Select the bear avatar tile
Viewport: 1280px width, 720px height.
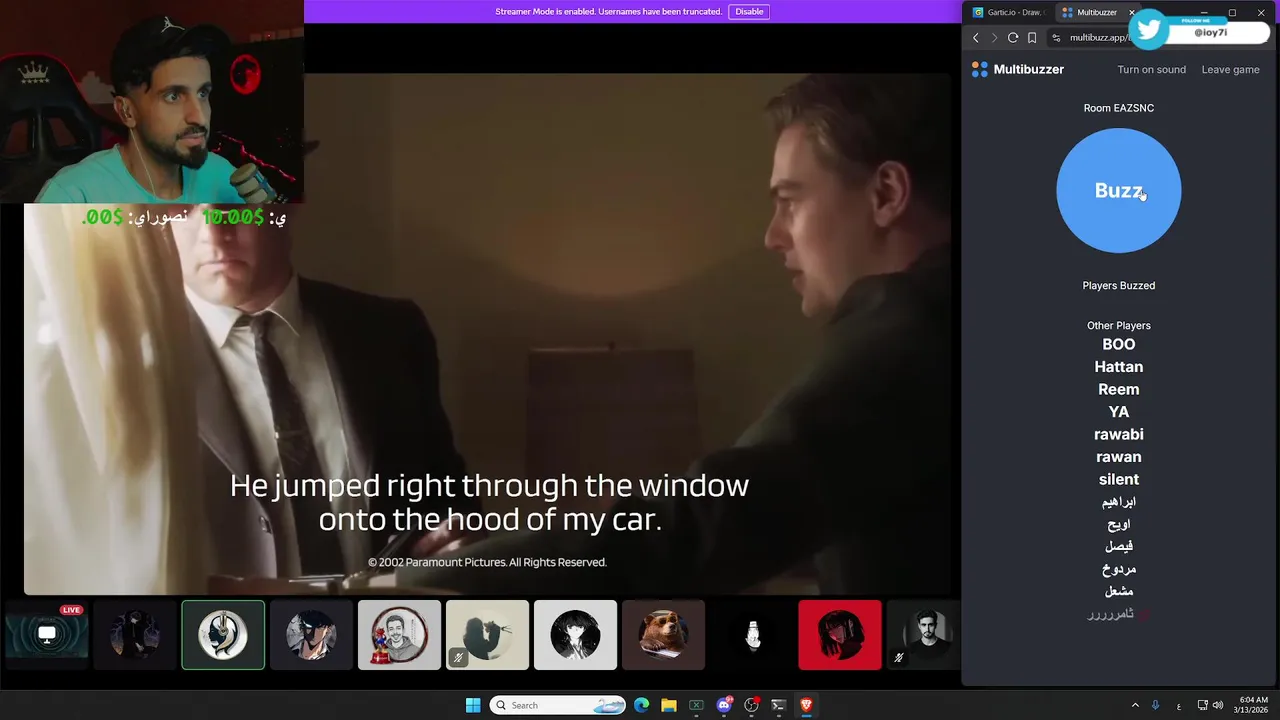(663, 635)
